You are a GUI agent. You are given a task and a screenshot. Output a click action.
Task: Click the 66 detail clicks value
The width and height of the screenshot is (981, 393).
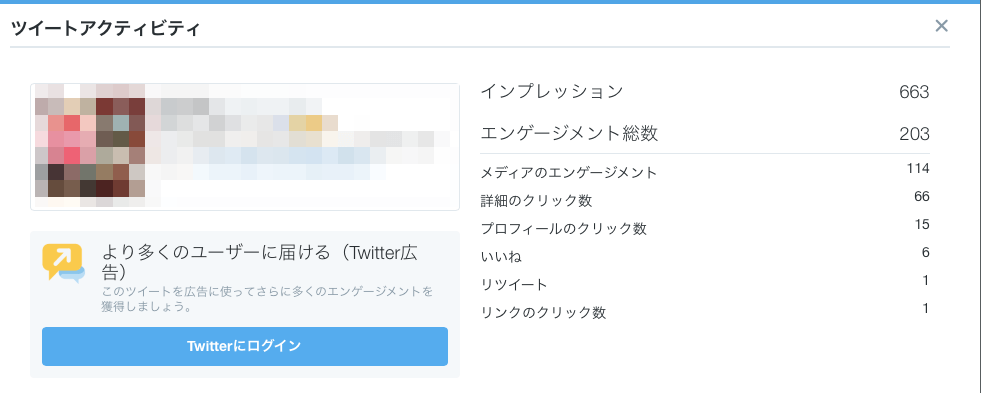922,196
